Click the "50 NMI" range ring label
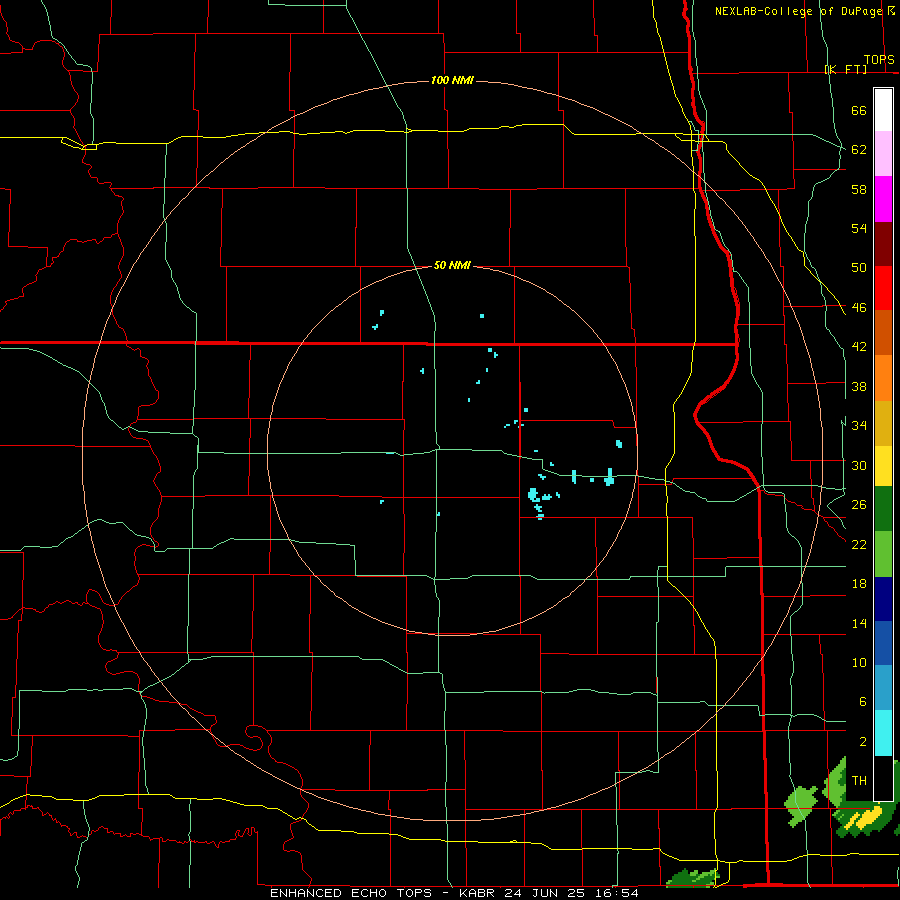The image size is (900, 900). [x=452, y=265]
